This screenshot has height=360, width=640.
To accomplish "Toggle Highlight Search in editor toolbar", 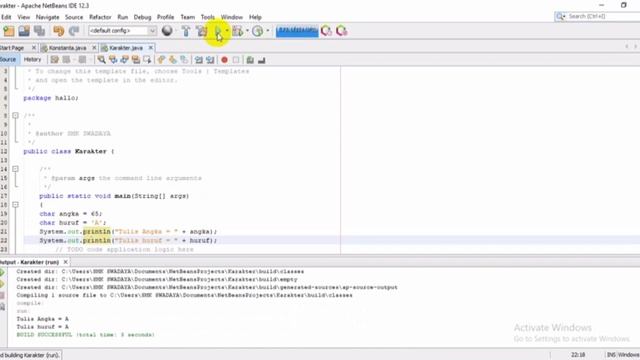I will click(136, 60).
